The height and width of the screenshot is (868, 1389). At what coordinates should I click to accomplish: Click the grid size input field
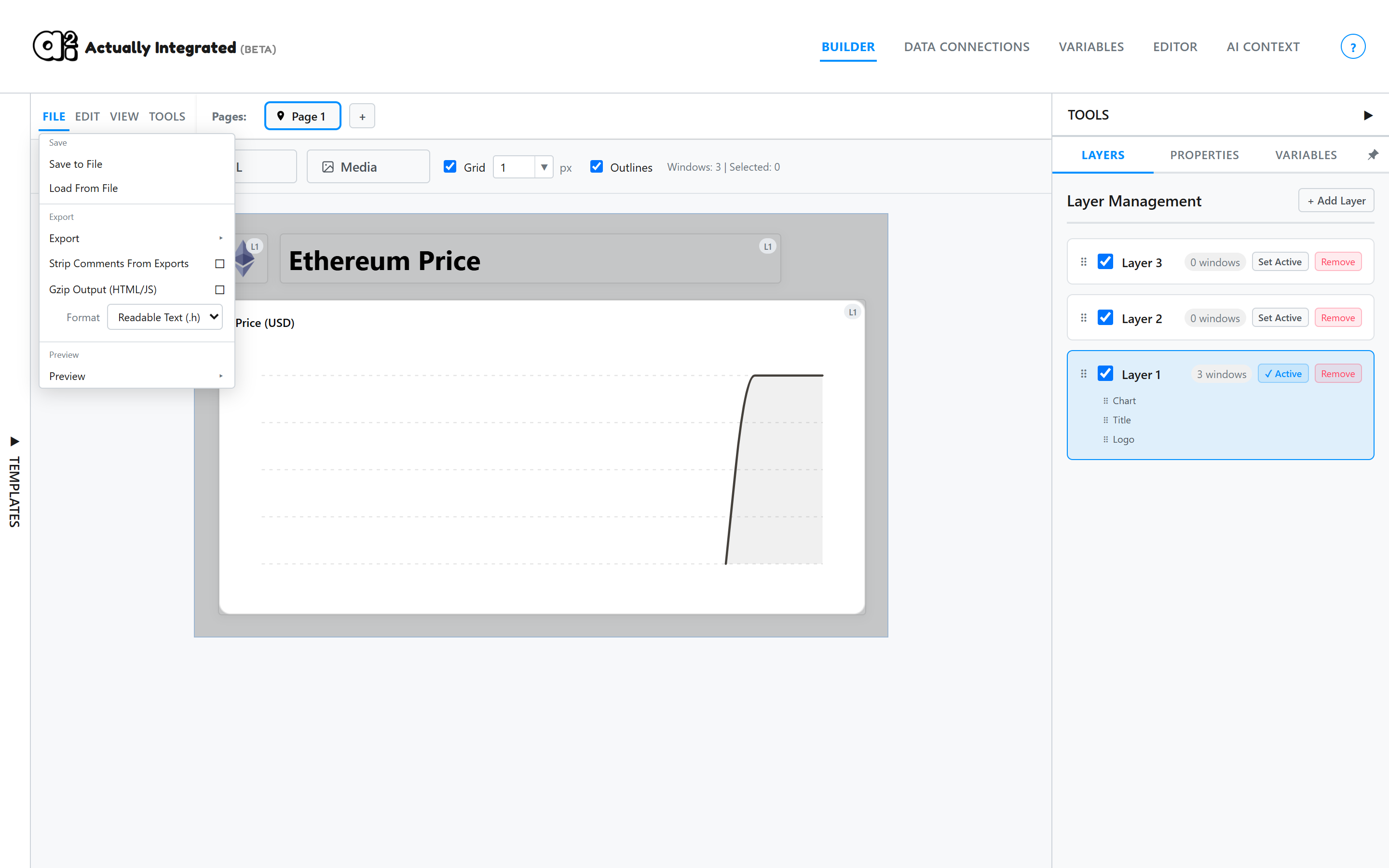click(x=514, y=167)
